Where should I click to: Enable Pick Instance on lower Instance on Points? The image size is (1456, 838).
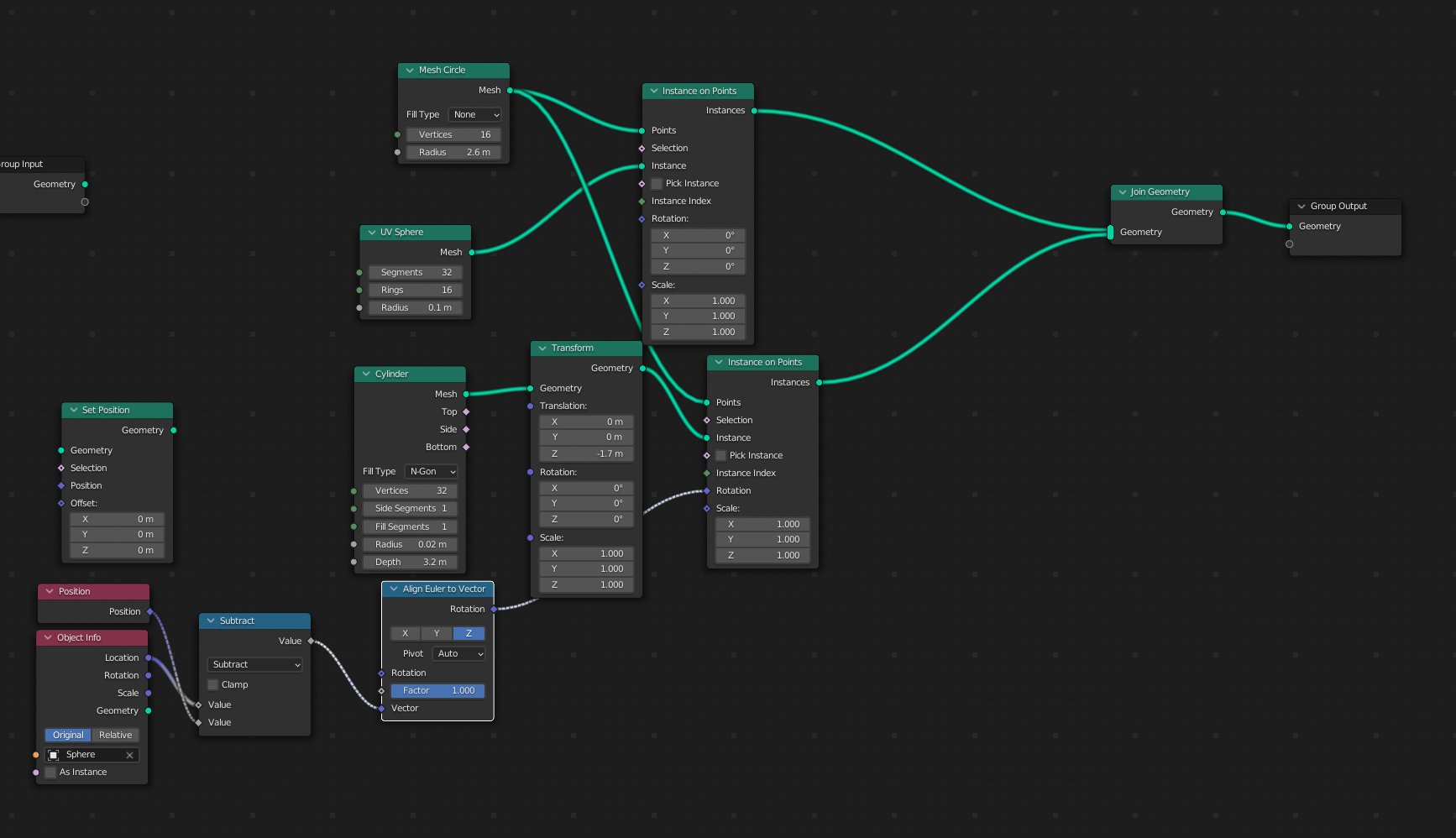click(x=720, y=456)
